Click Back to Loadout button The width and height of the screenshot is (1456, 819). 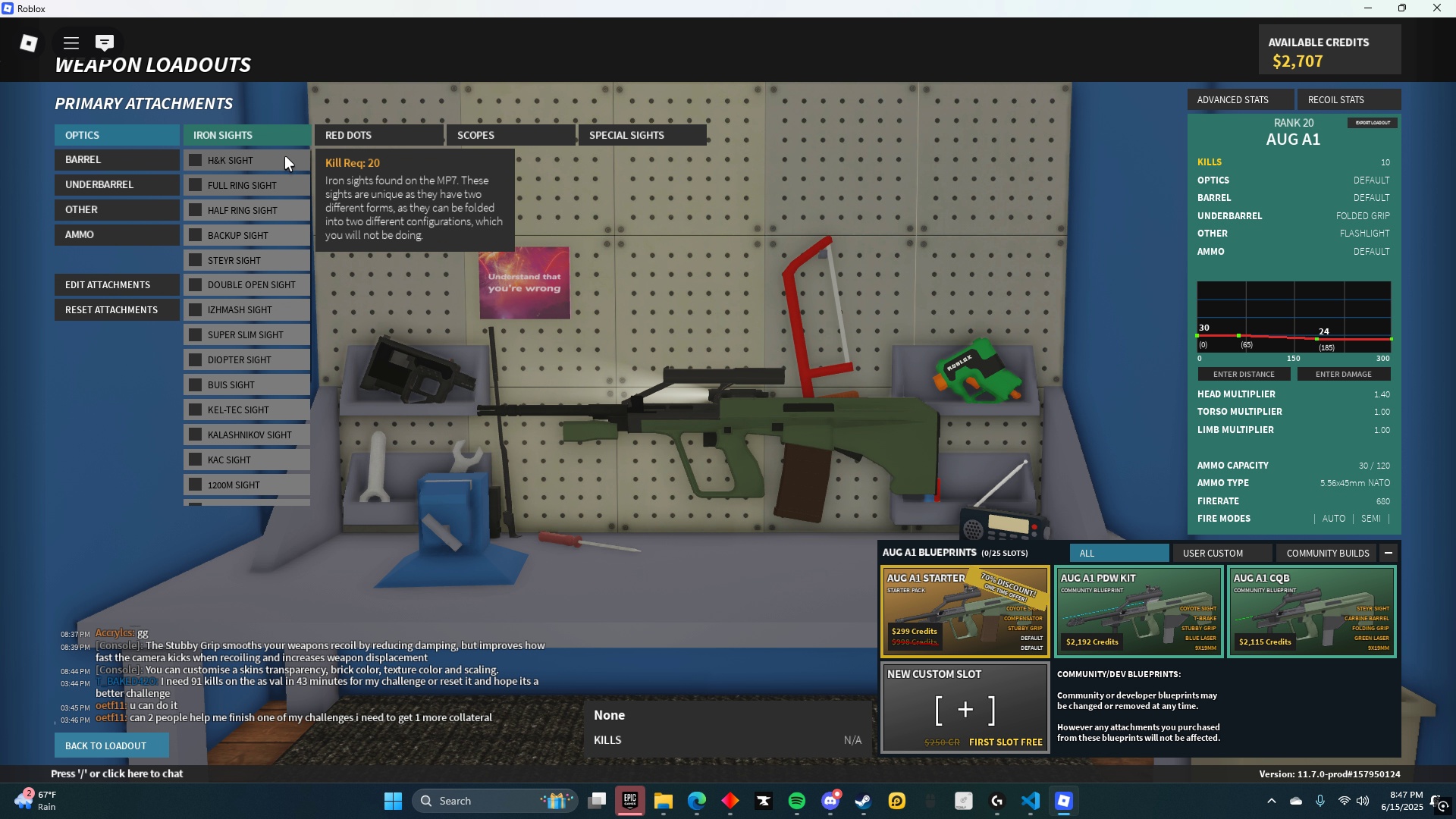point(111,745)
